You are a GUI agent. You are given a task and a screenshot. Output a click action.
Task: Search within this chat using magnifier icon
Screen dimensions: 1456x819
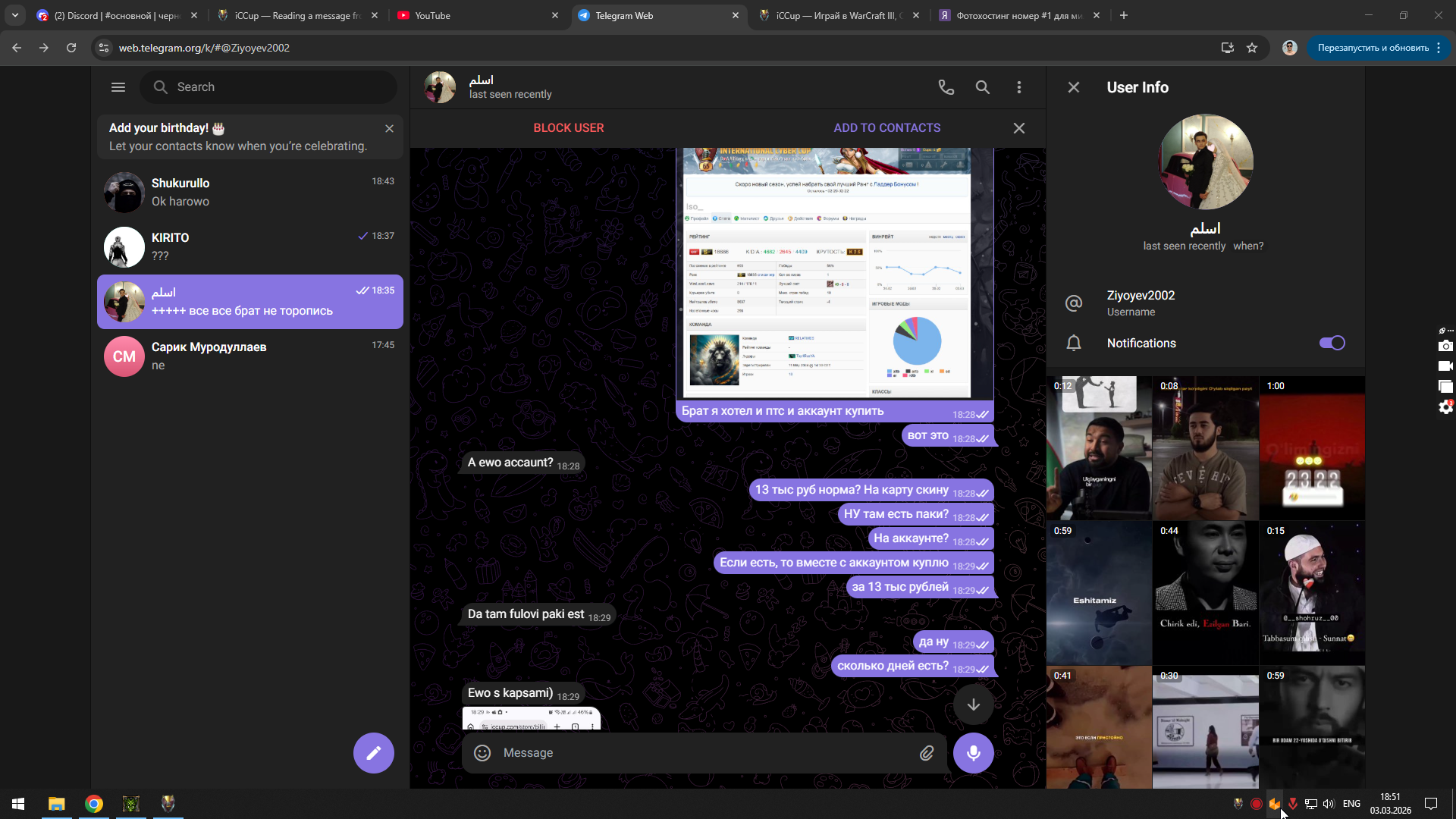[982, 87]
